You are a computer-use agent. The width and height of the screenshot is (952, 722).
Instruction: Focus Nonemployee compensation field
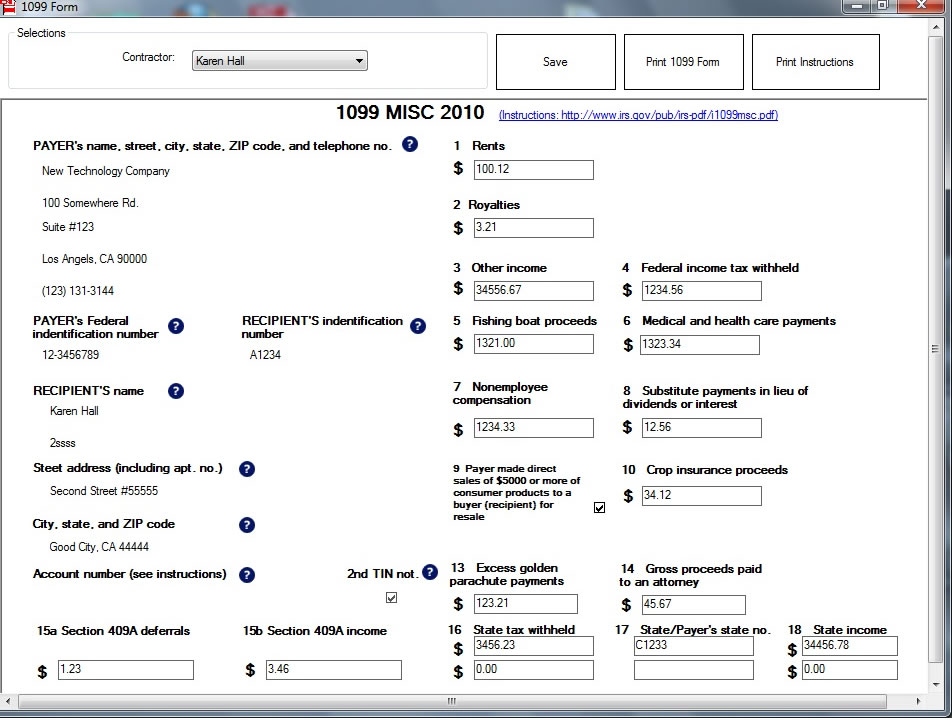click(x=534, y=428)
